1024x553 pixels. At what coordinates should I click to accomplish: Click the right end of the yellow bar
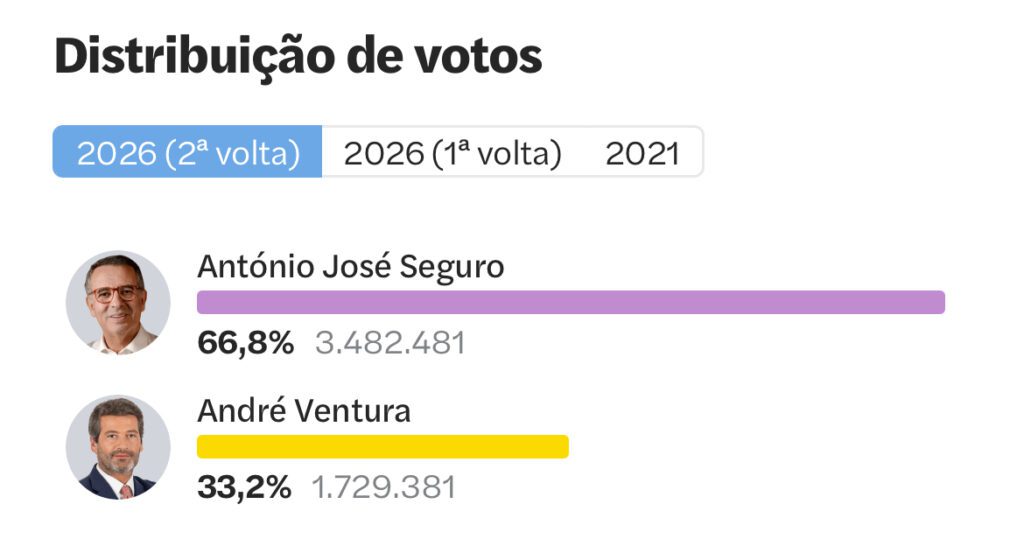pyautogui.click(x=561, y=446)
